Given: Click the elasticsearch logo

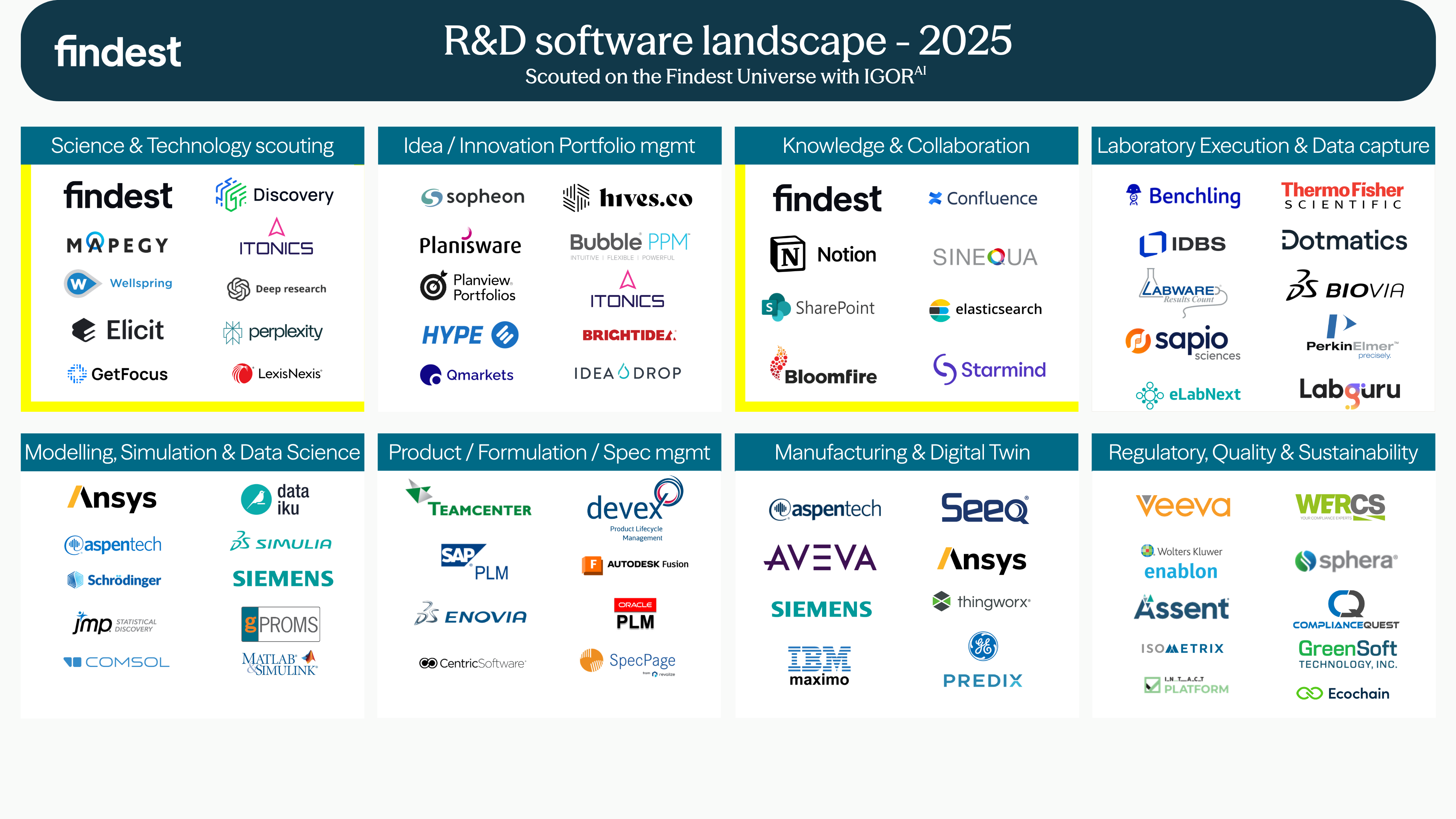Looking at the screenshot, I should (985, 310).
